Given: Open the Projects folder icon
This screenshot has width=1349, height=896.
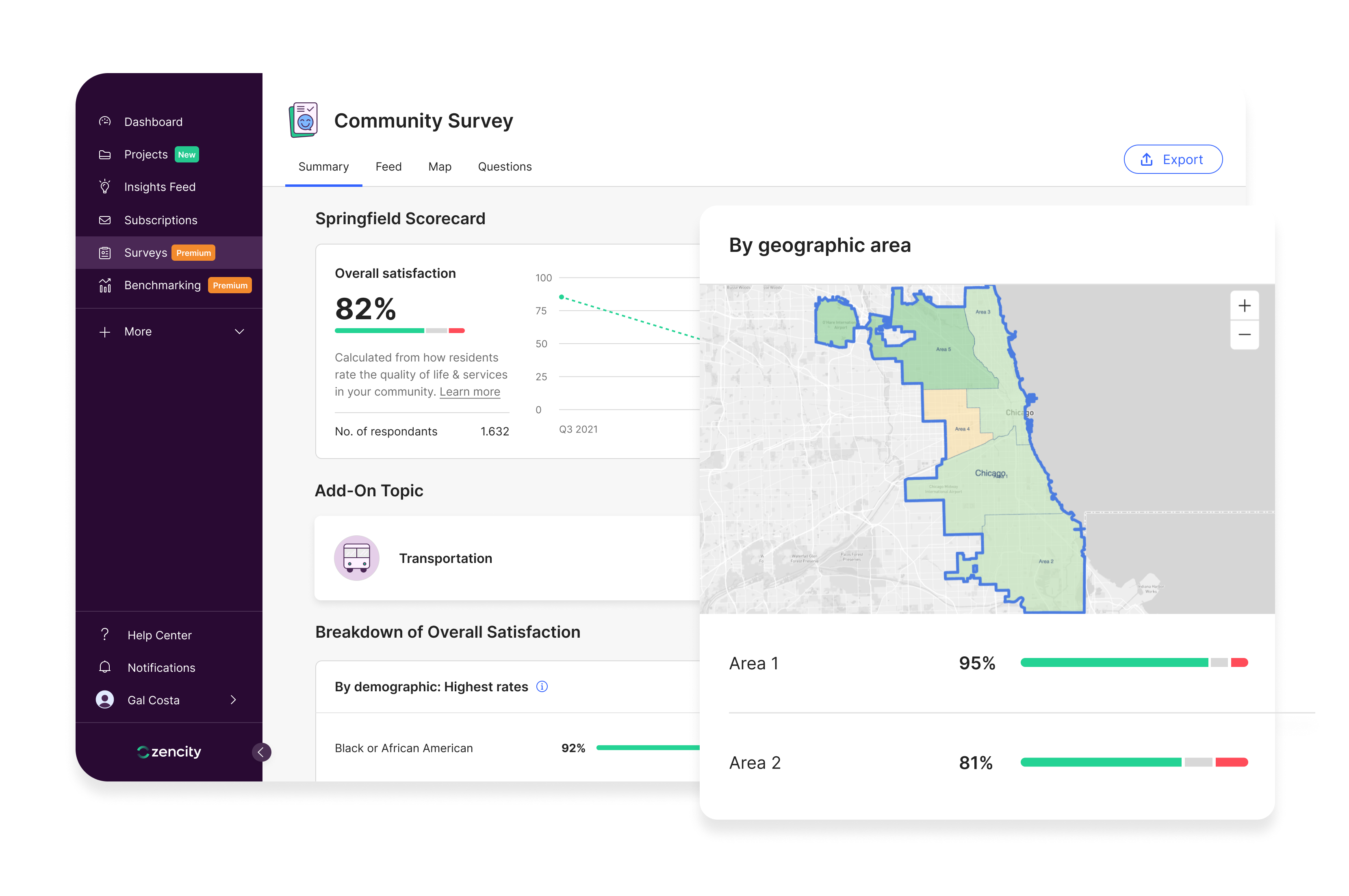Looking at the screenshot, I should pyautogui.click(x=104, y=154).
